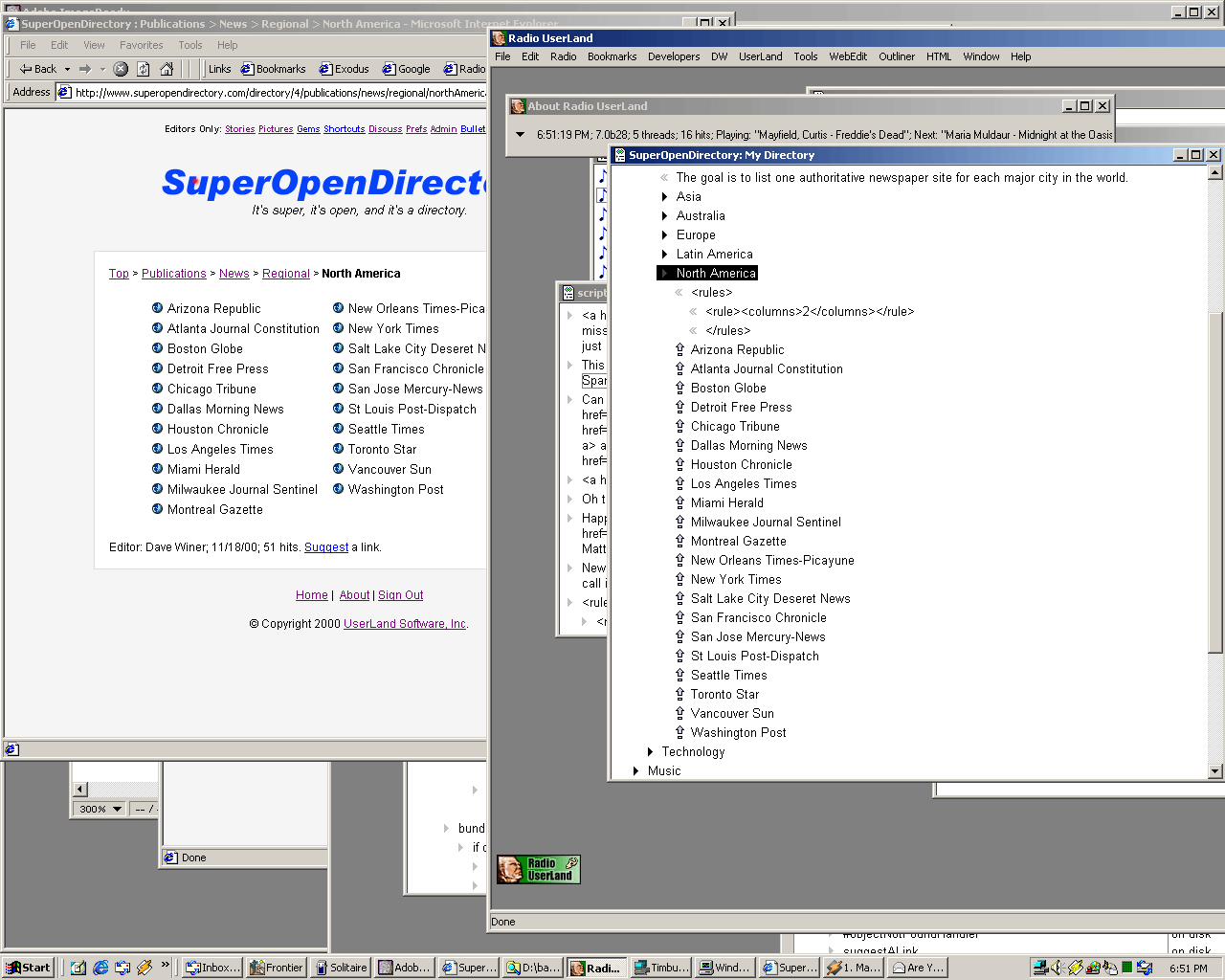This screenshot has height=980, width=1225.
Task: Open the Favorites menu in Internet Explorer
Action: [141, 45]
